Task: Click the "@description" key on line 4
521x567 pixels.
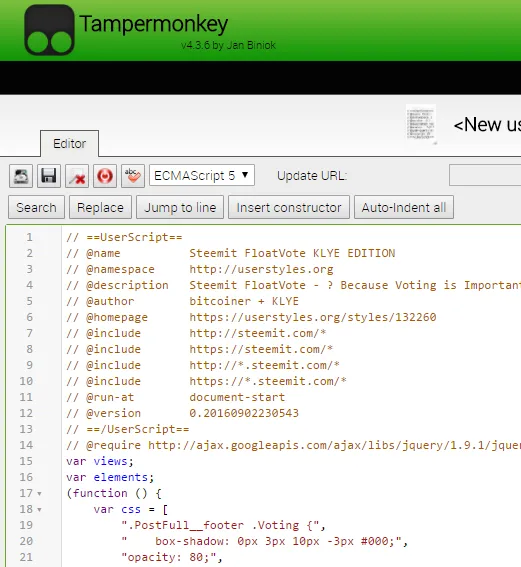Action: [127, 285]
